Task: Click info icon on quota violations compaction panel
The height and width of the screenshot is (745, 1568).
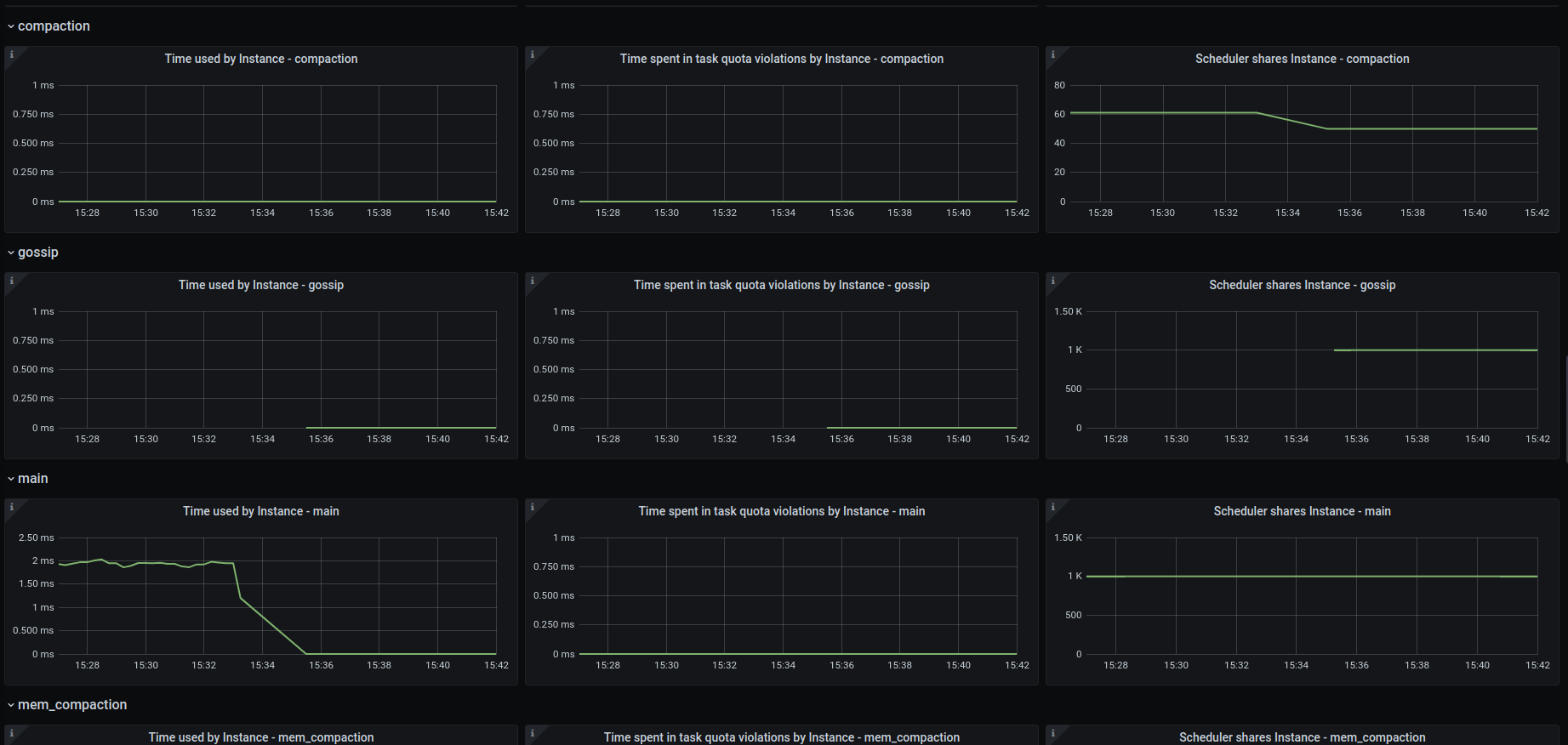Action: (x=533, y=54)
